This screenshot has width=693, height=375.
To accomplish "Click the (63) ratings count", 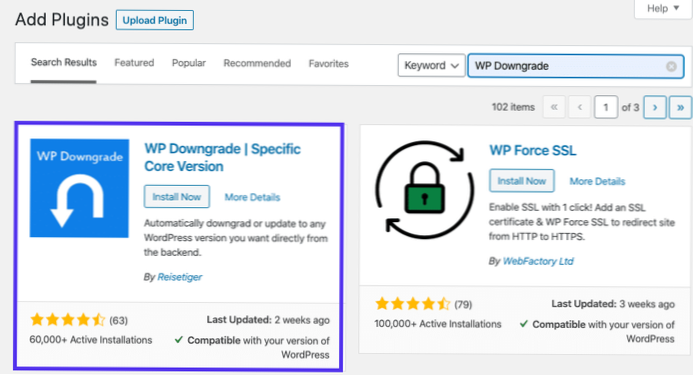I will pyautogui.click(x=118, y=321).
